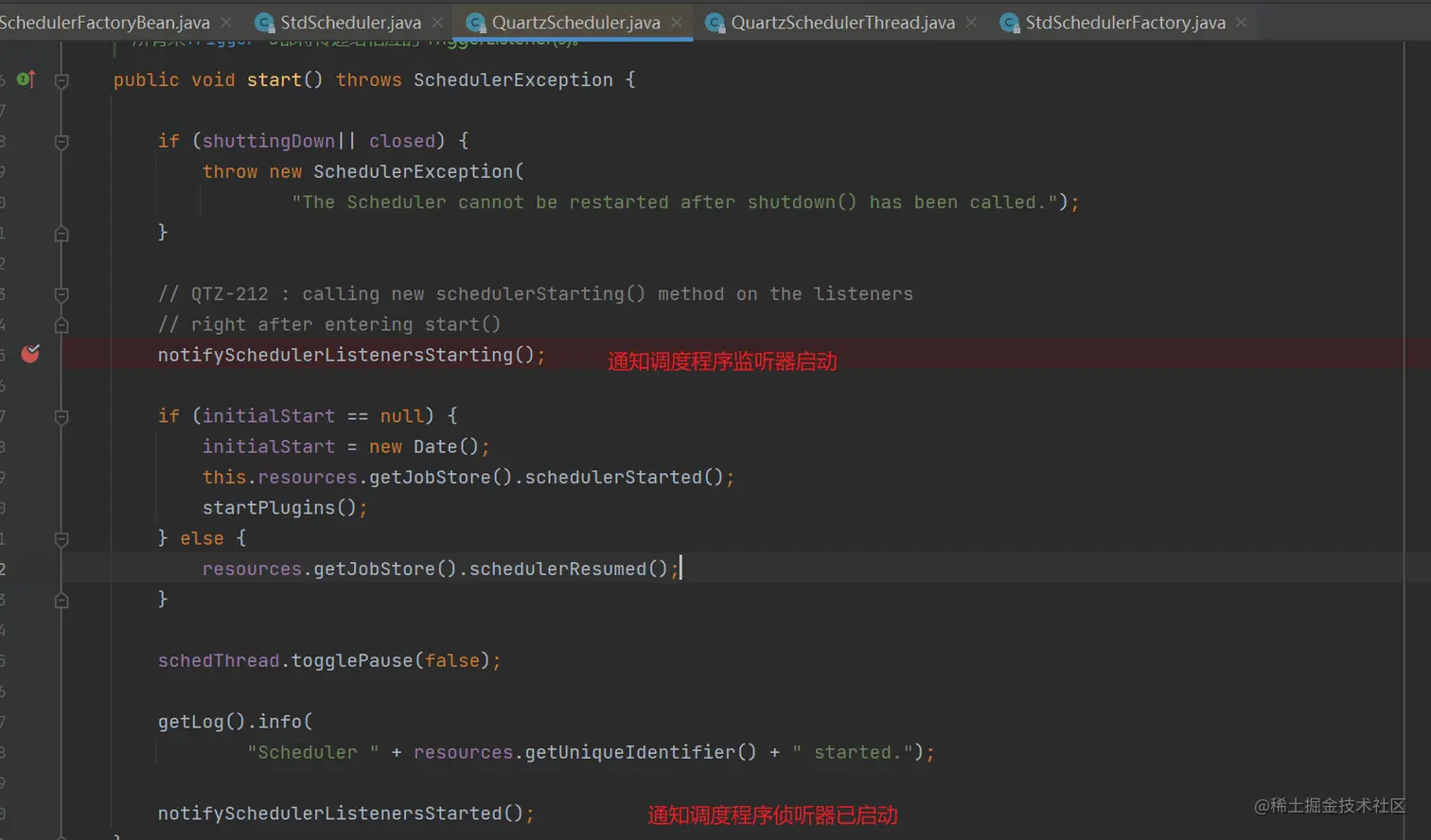Click 'initialStart' in the 'initialStart == null' condition
Image resolution: width=1431 pixels, height=840 pixels.
(269, 416)
